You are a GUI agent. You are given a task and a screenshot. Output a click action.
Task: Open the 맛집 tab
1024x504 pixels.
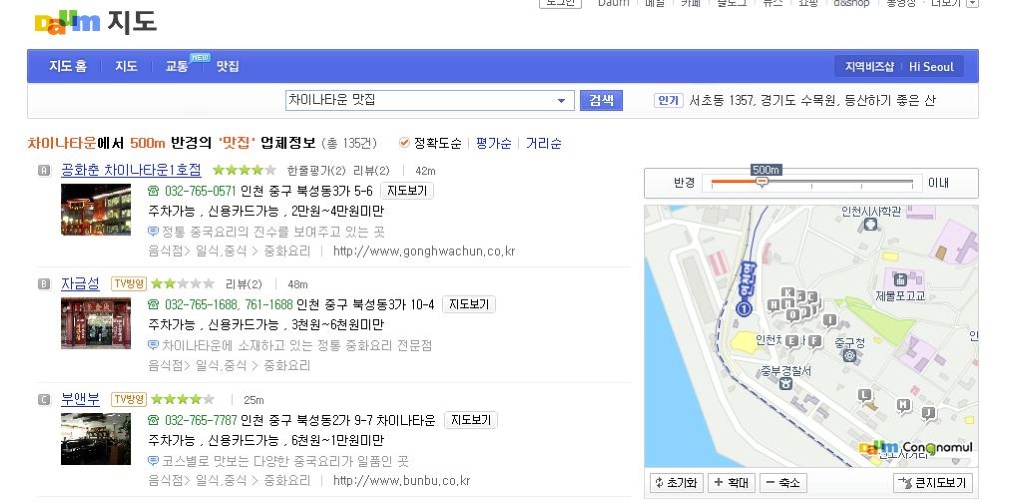228,66
